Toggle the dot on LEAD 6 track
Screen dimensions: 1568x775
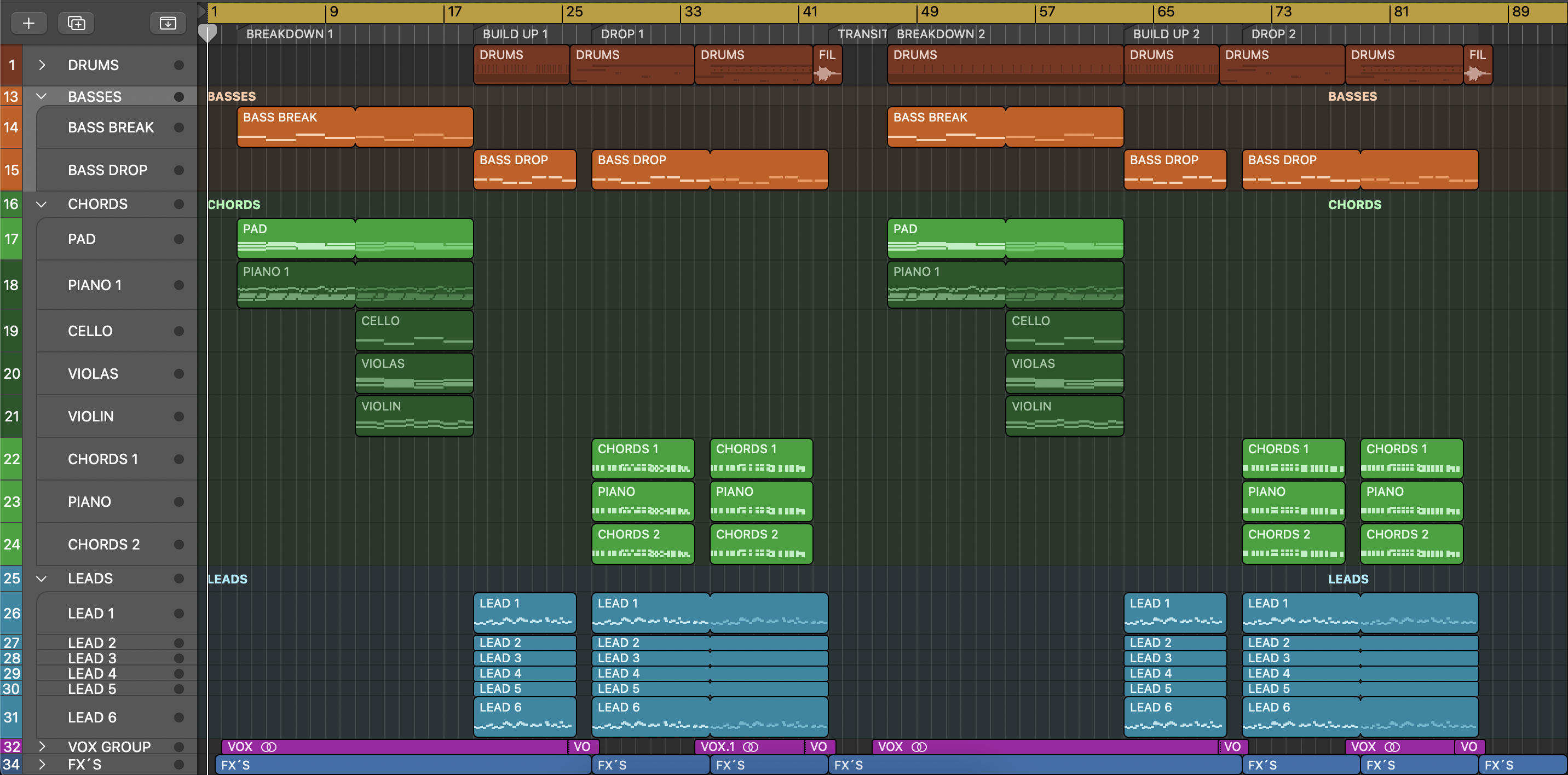point(179,717)
